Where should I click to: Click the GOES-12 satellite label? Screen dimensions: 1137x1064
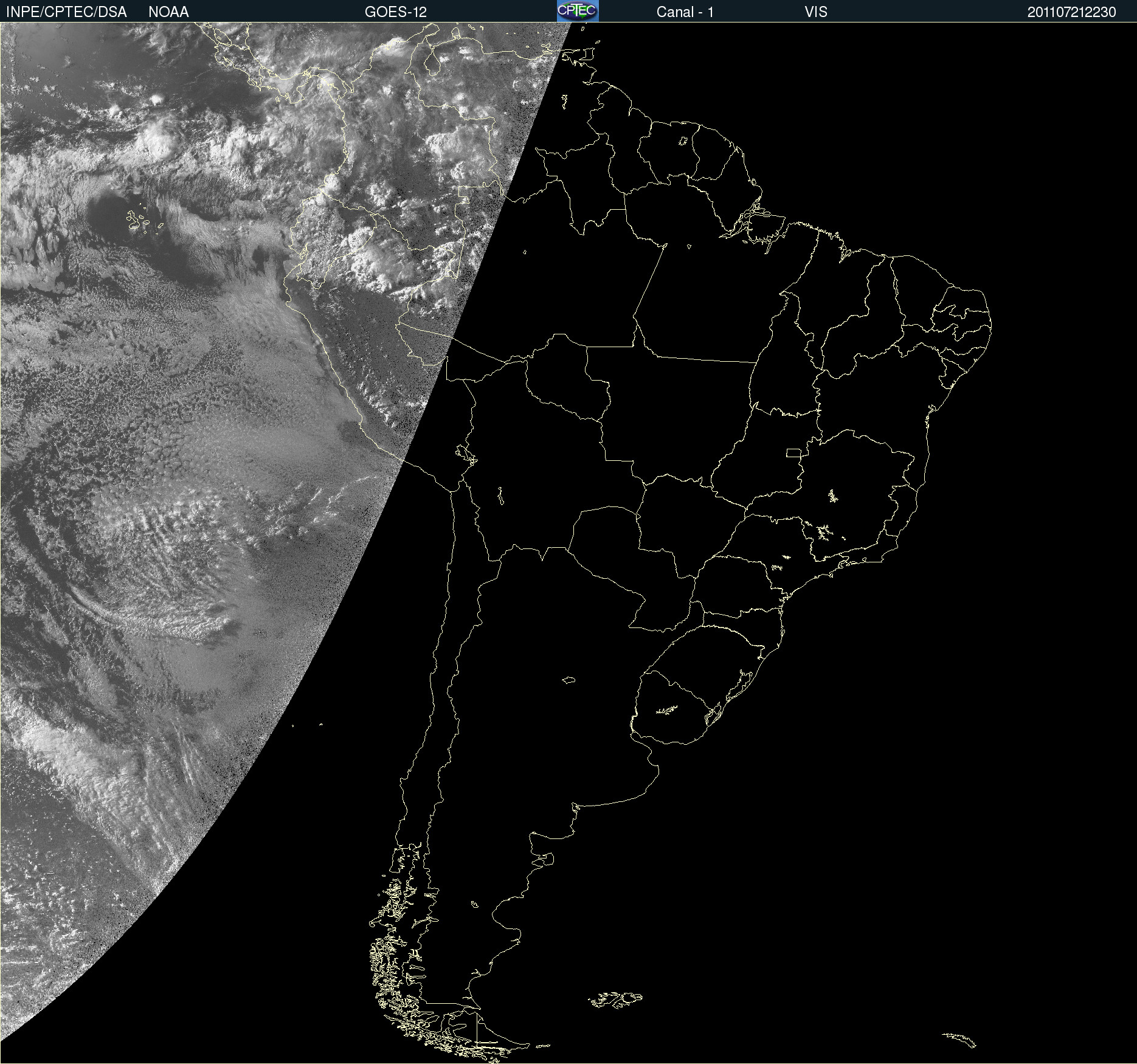pos(396,12)
